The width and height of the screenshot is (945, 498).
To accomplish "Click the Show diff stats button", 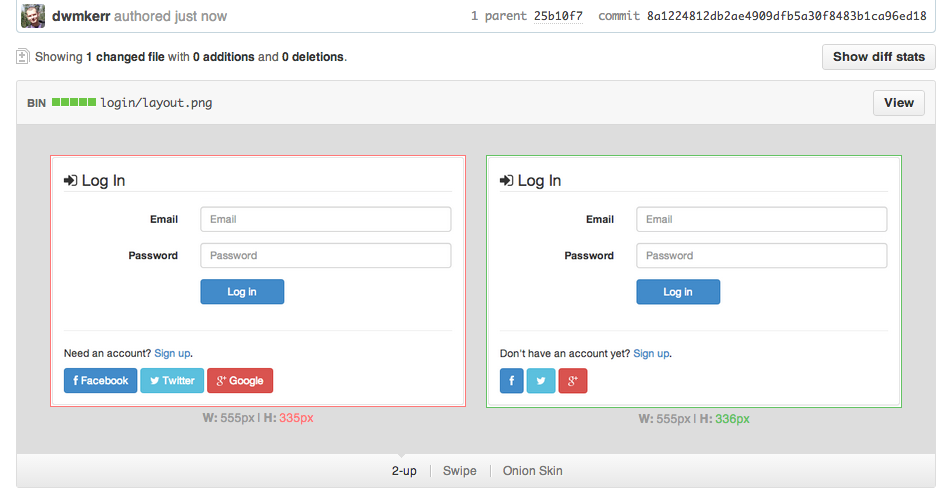I will pyautogui.click(x=879, y=57).
